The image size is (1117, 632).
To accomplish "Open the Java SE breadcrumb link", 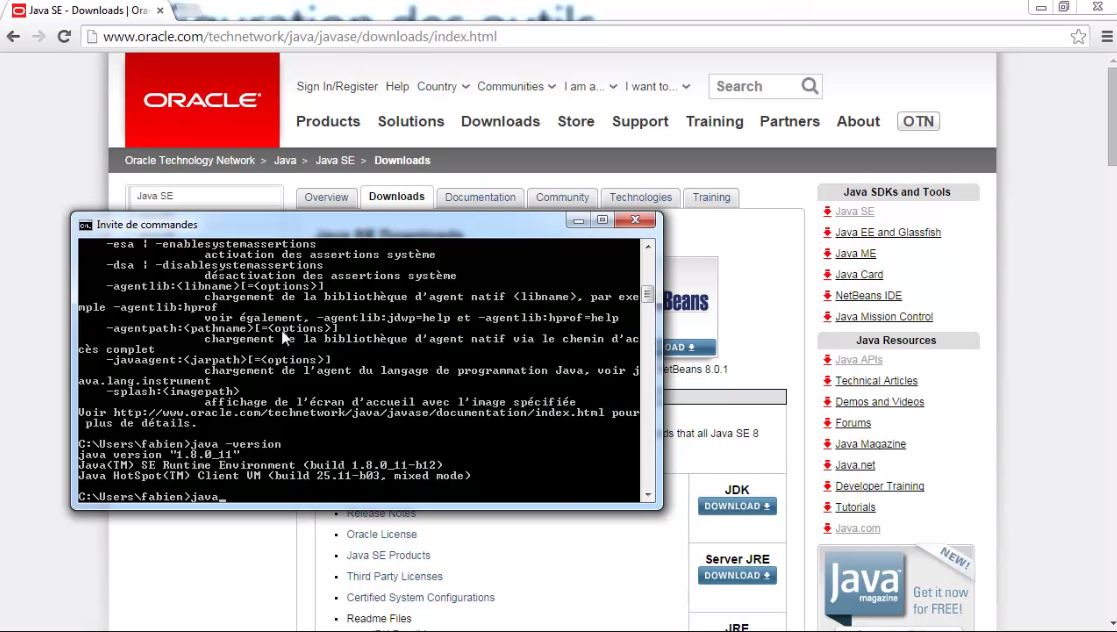I will pyautogui.click(x=335, y=160).
